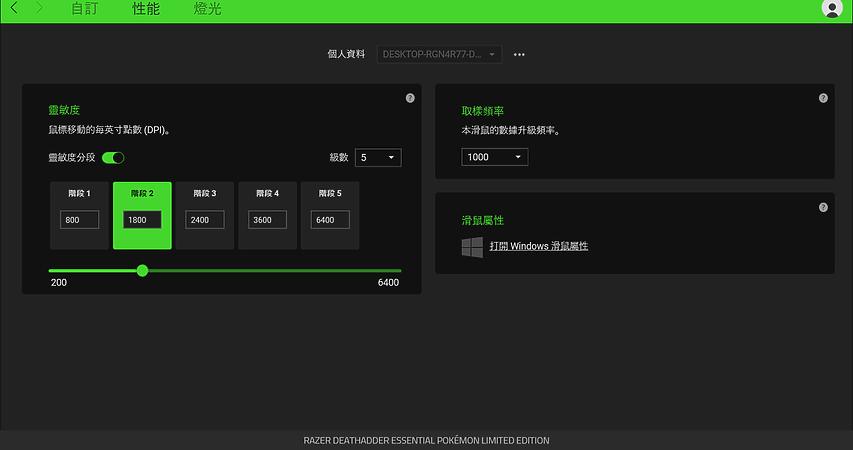Open 打開 Windows 滑鼠屬性 link

[x=539, y=246]
